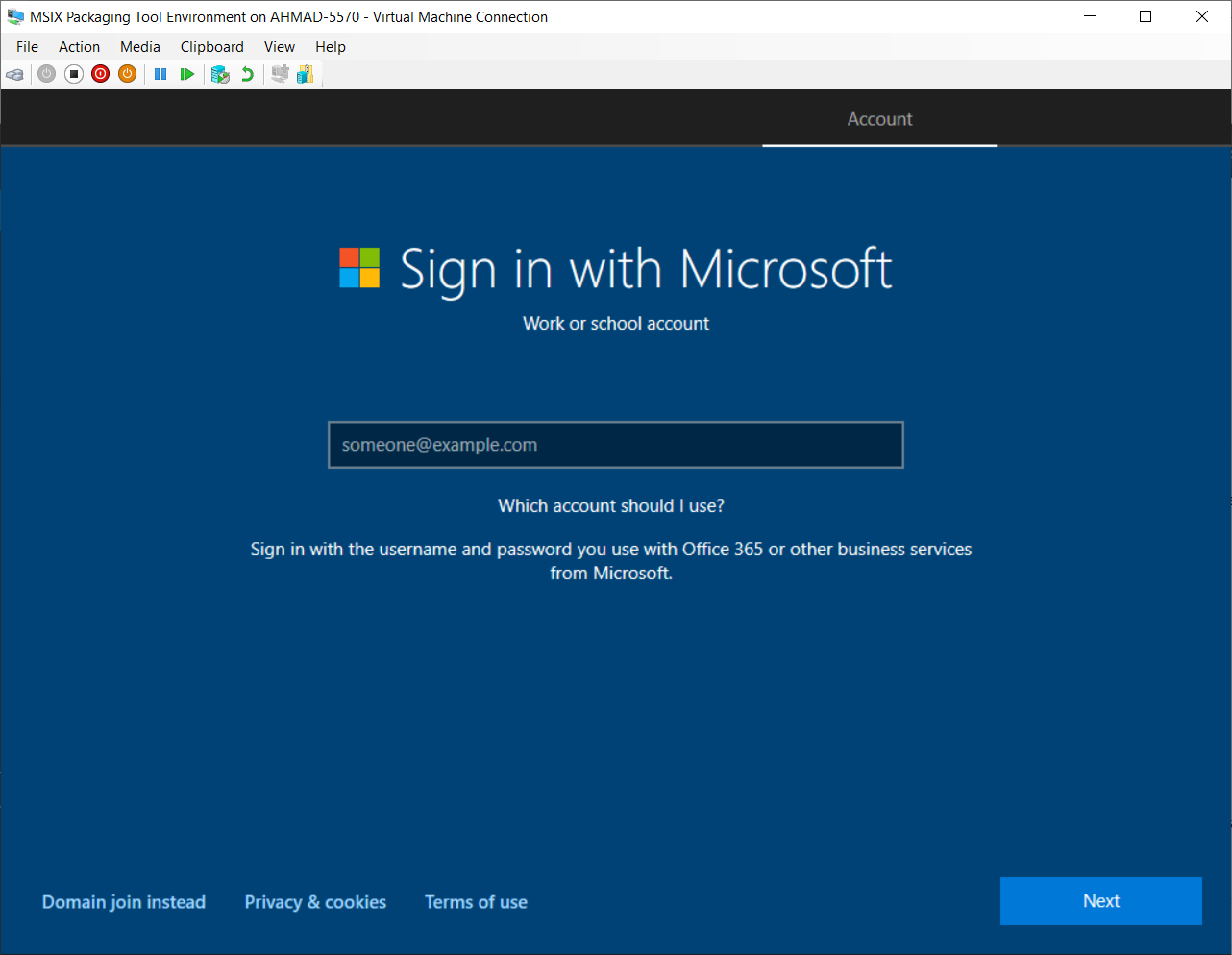
Task: Select the Account tab
Action: point(879,119)
